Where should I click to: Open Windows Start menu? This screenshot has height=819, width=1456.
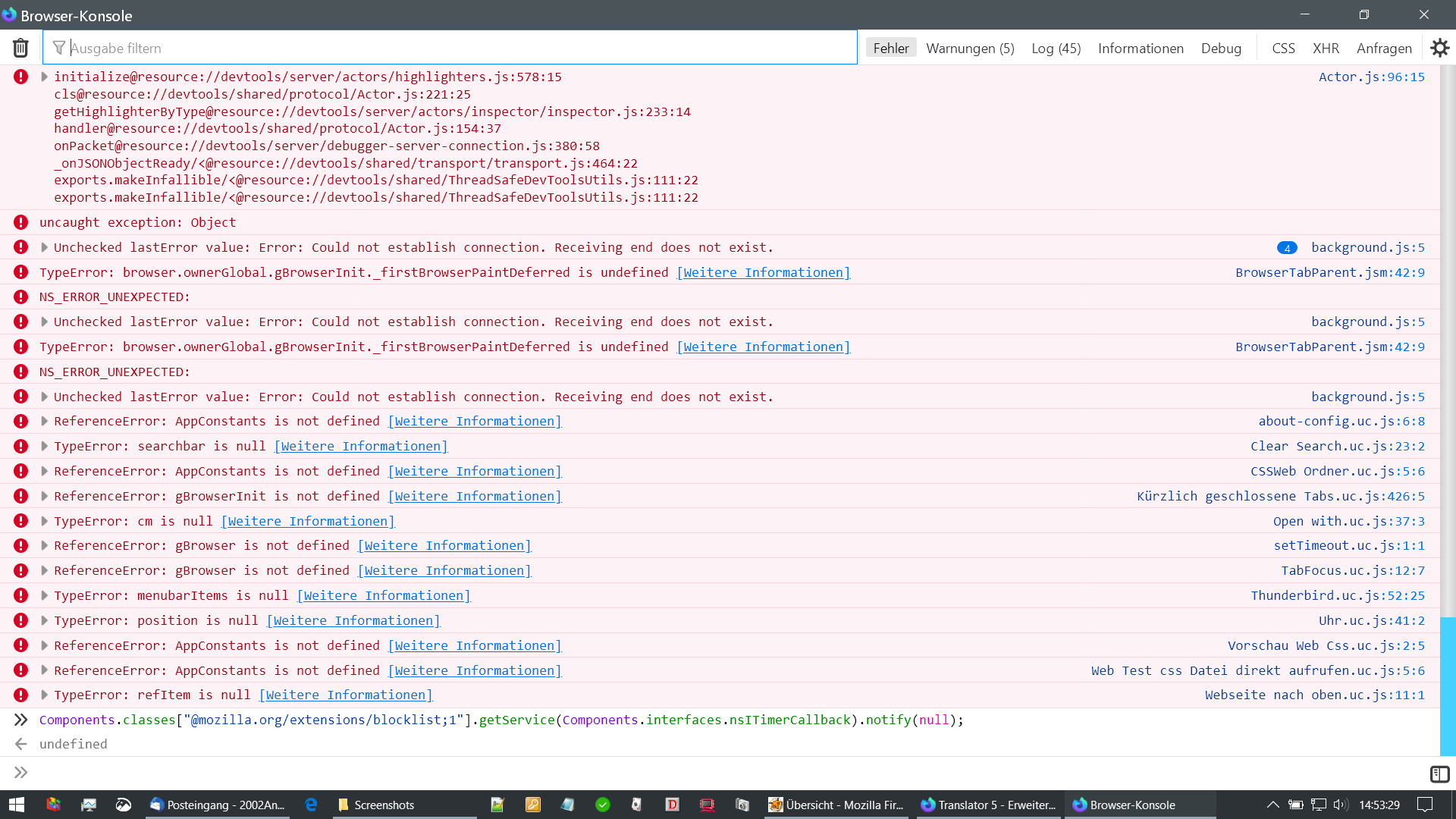click(17, 805)
